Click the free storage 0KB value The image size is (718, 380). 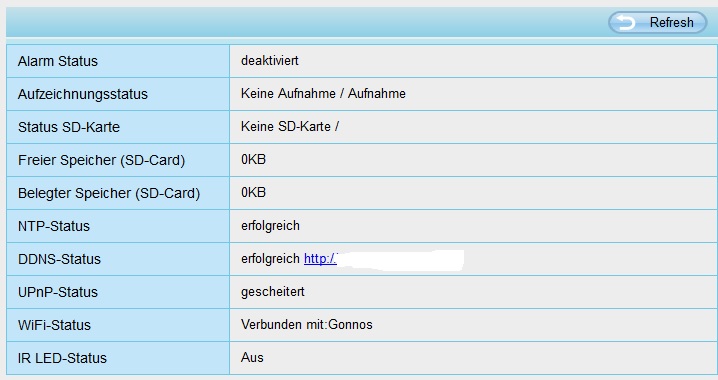pyautogui.click(x=253, y=160)
